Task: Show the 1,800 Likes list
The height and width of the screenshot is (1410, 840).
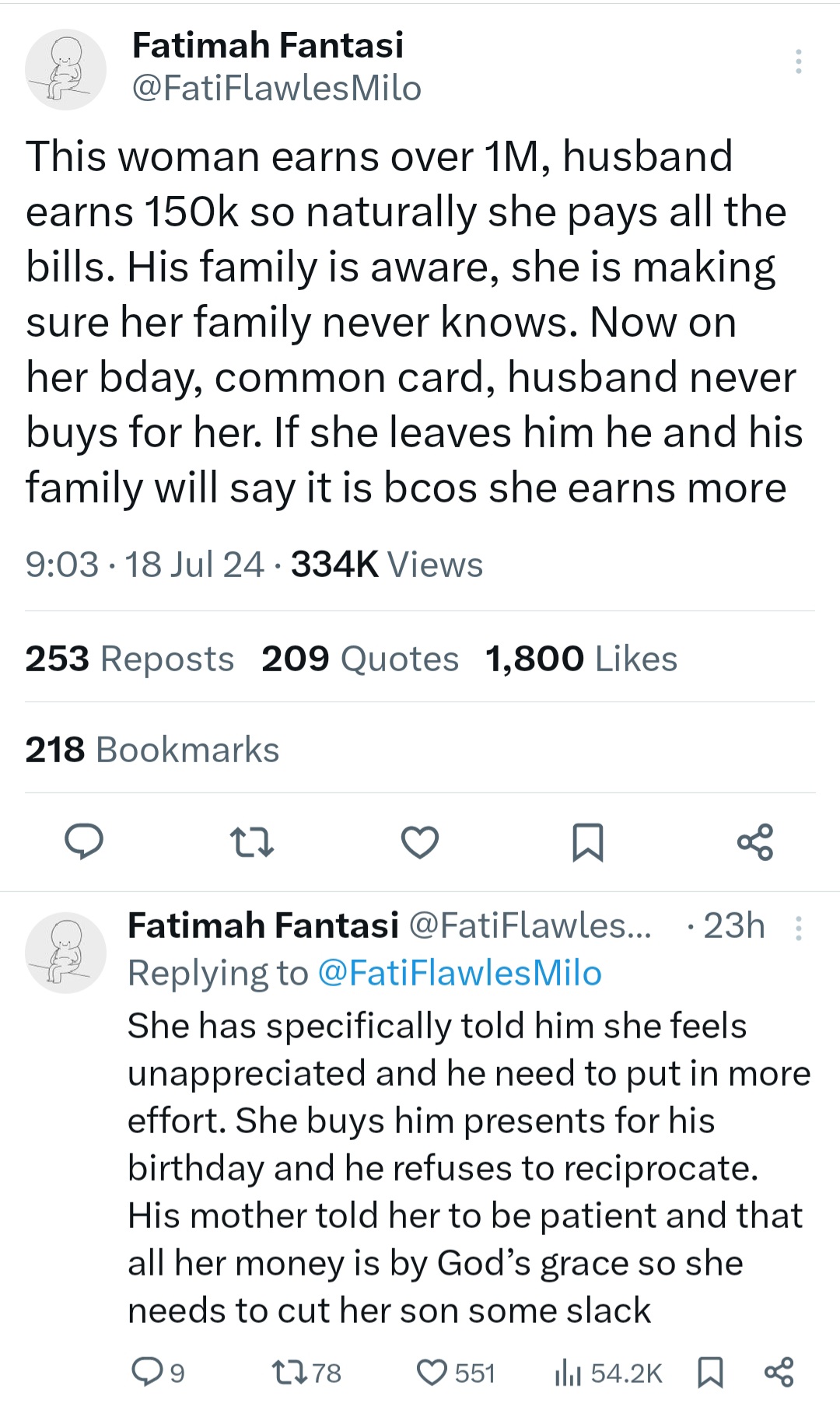Action: pos(581,659)
